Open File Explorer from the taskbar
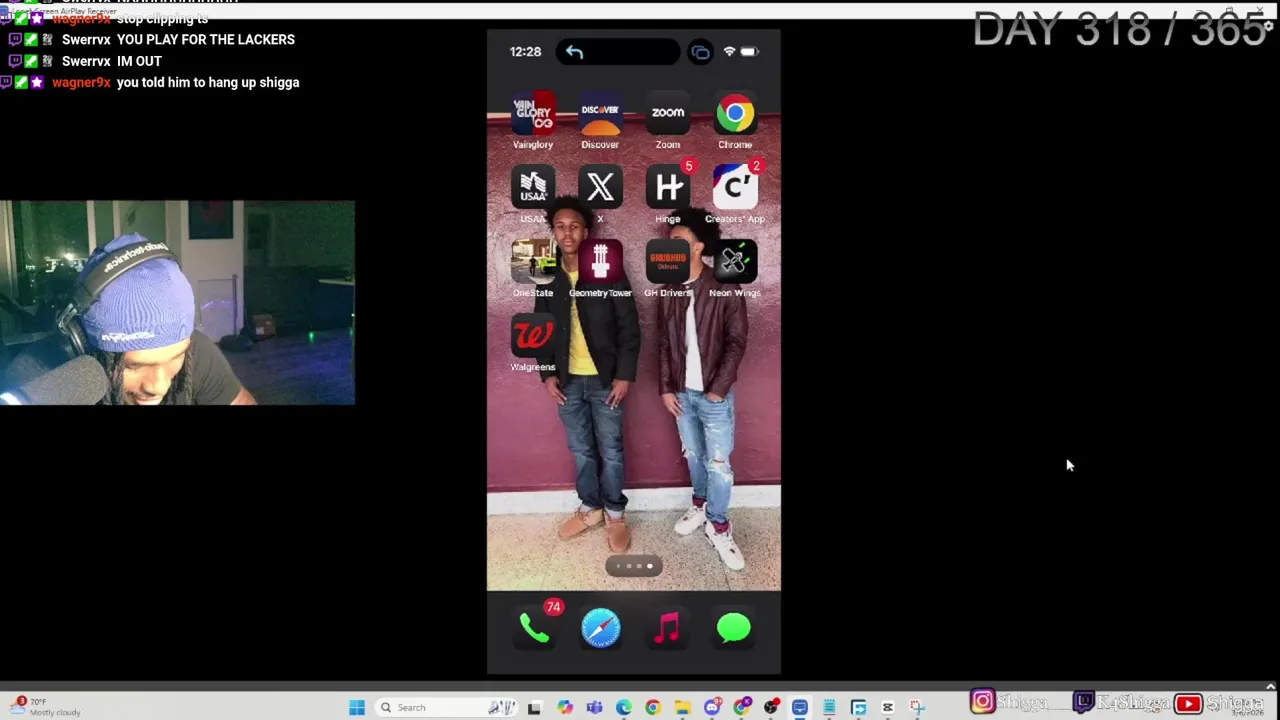The width and height of the screenshot is (1280, 720). tap(682, 708)
